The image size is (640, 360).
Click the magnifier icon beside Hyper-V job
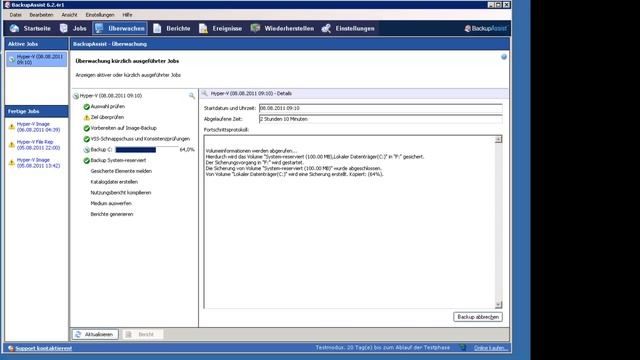tap(191, 96)
